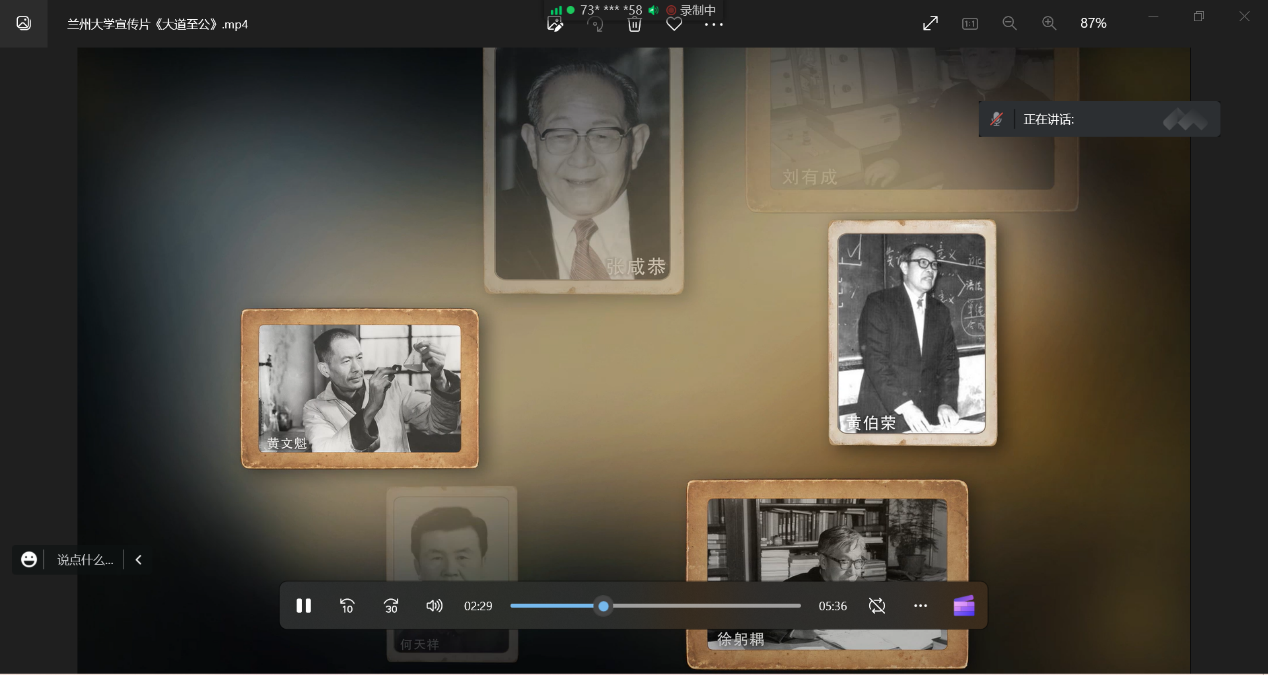Click the 说点什么 chat input
This screenshot has width=1268, height=675.
pos(84,560)
